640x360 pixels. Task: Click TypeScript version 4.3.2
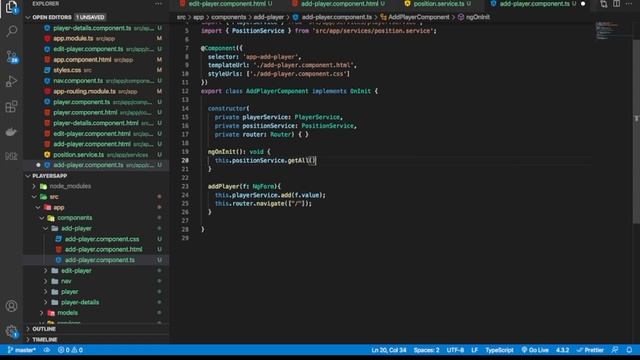coord(562,350)
